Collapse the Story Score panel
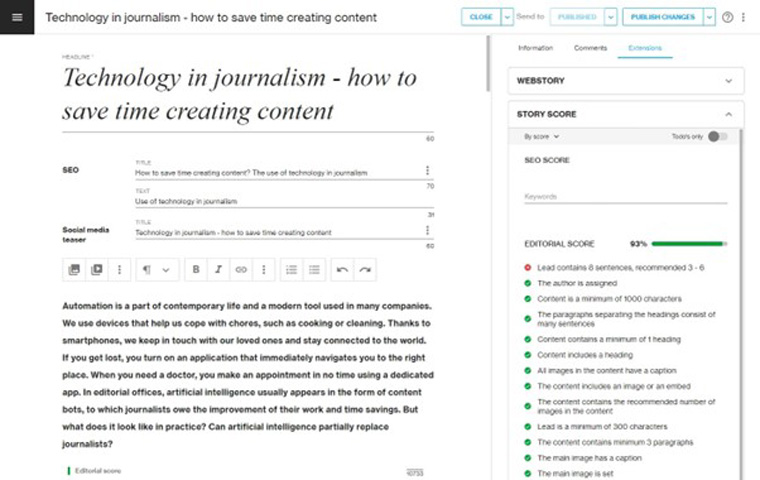 click(626, 114)
